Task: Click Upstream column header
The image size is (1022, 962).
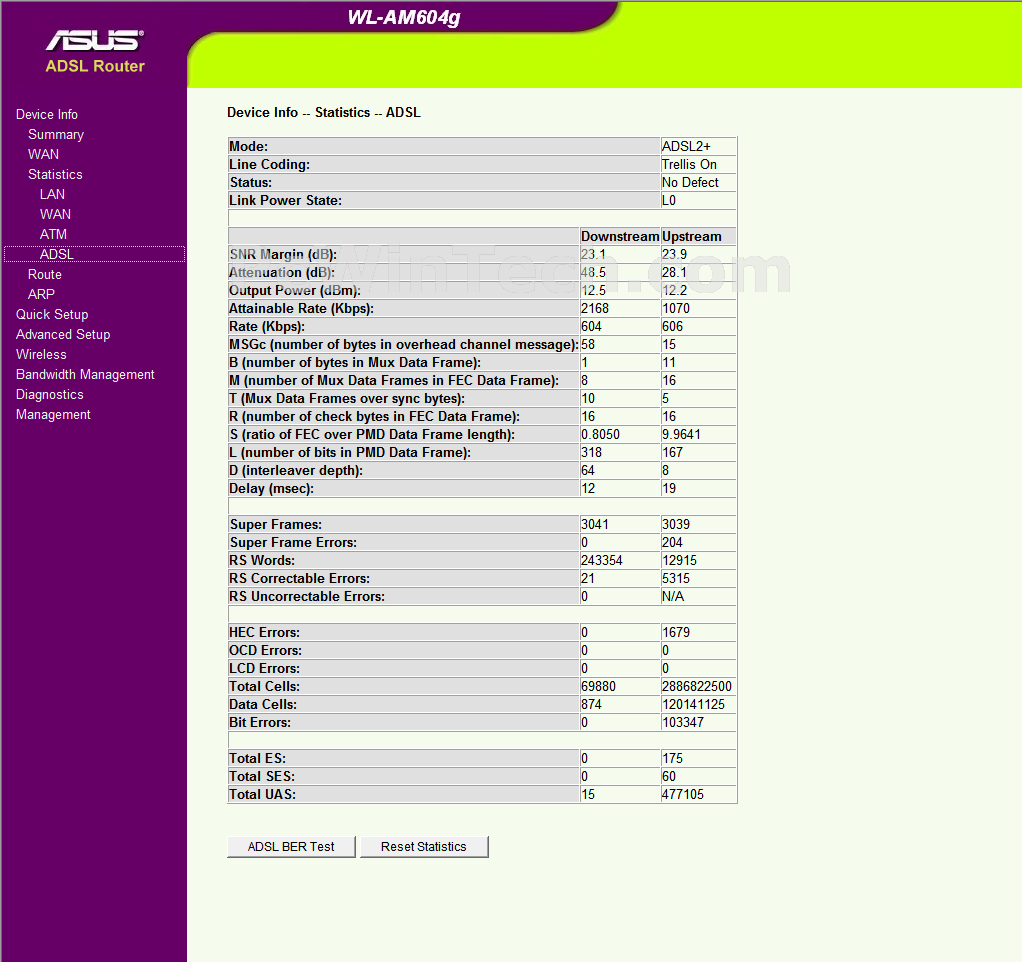Action: point(692,237)
